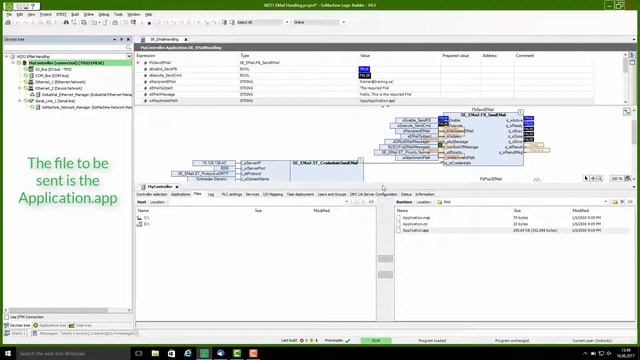This screenshot has width=640, height=360.
Task: Click FALSE value of xExecute_SendCmd
Action: pyautogui.click(x=364, y=76)
